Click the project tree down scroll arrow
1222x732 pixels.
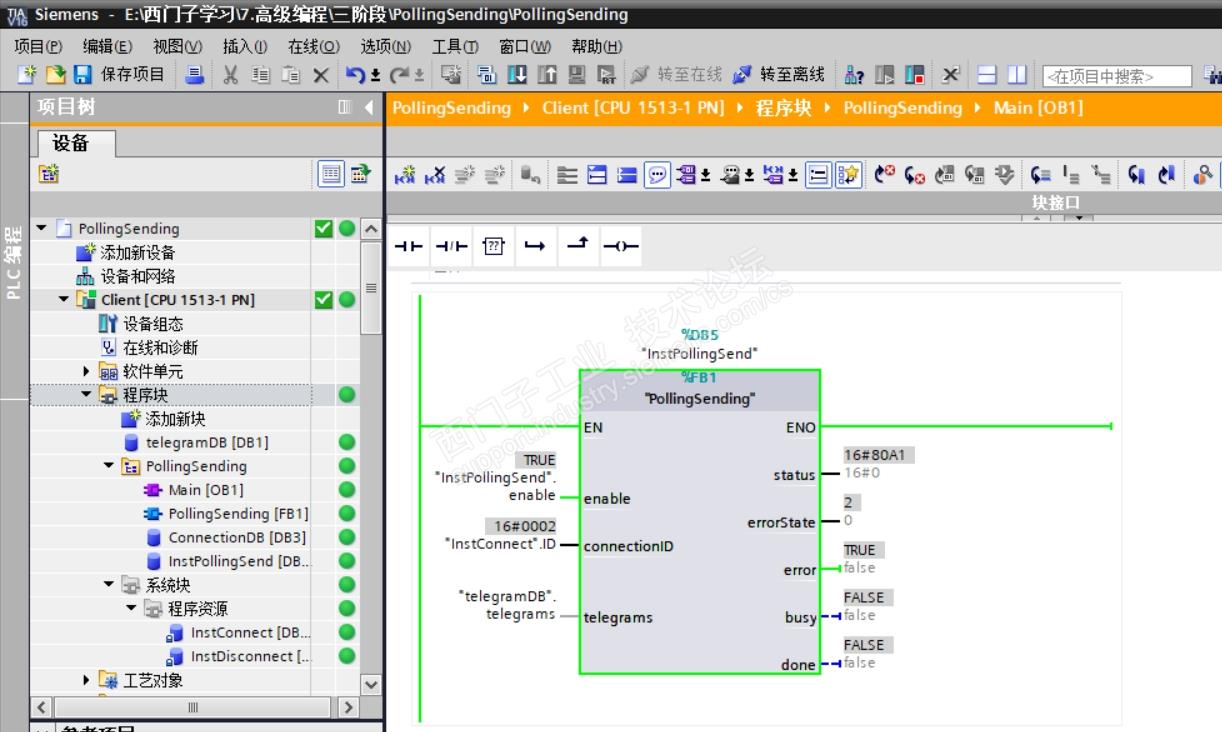[x=371, y=685]
